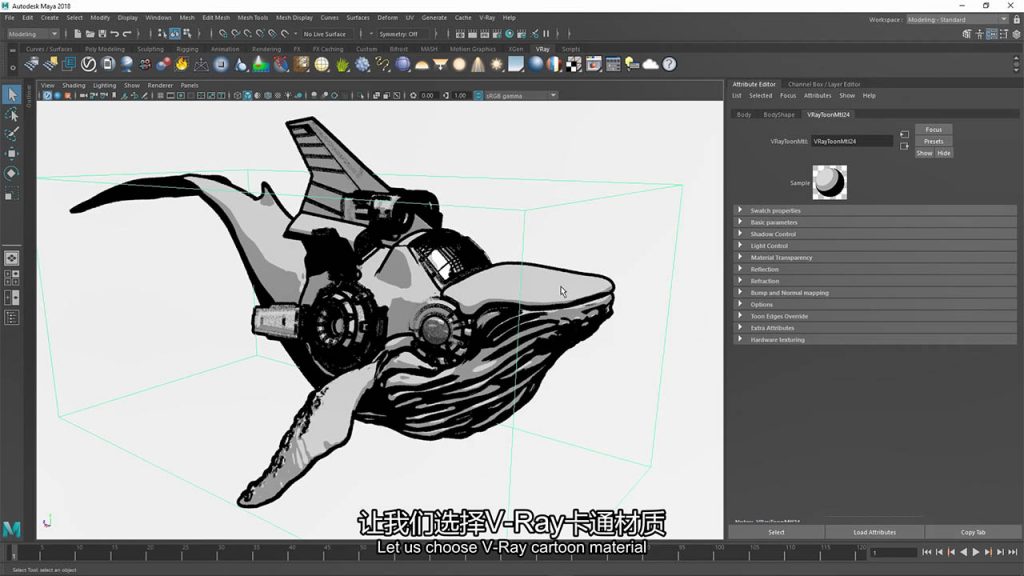Screen dimensions: 1024x576
Task: Toggle the workspace lock icon
Action: [x=1017, y=20]
